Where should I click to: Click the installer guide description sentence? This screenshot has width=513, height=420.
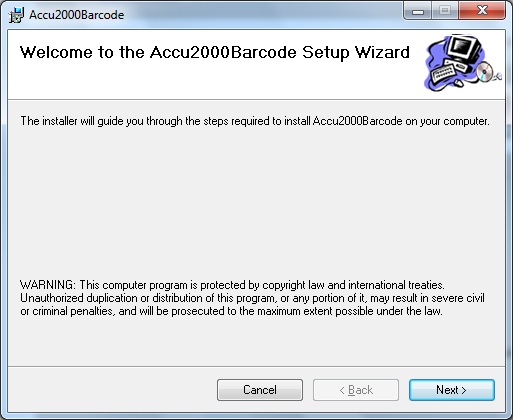[x=255, y=121]
